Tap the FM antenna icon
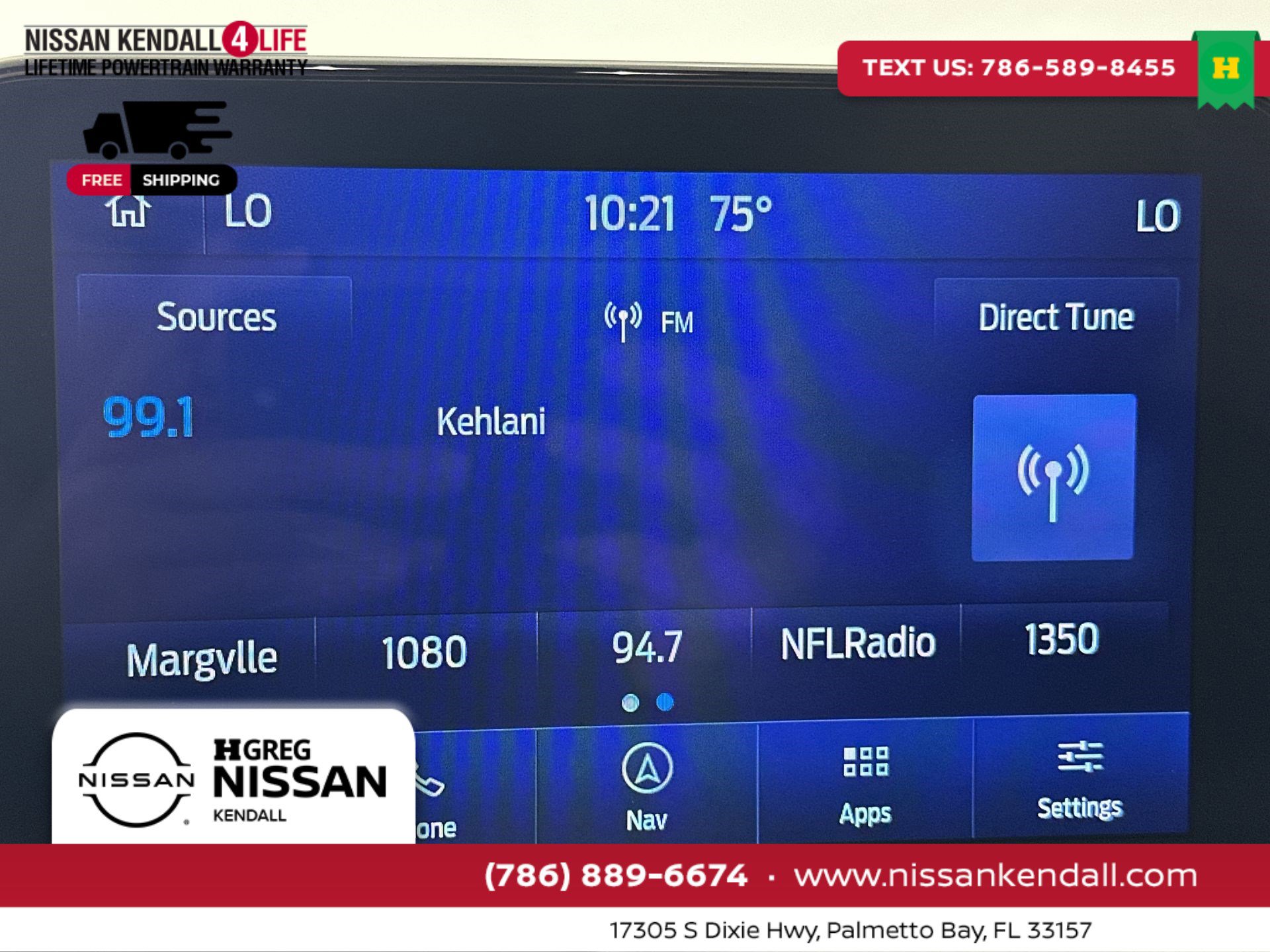Viewport: 1270px width, 952px height. point(622,321)
